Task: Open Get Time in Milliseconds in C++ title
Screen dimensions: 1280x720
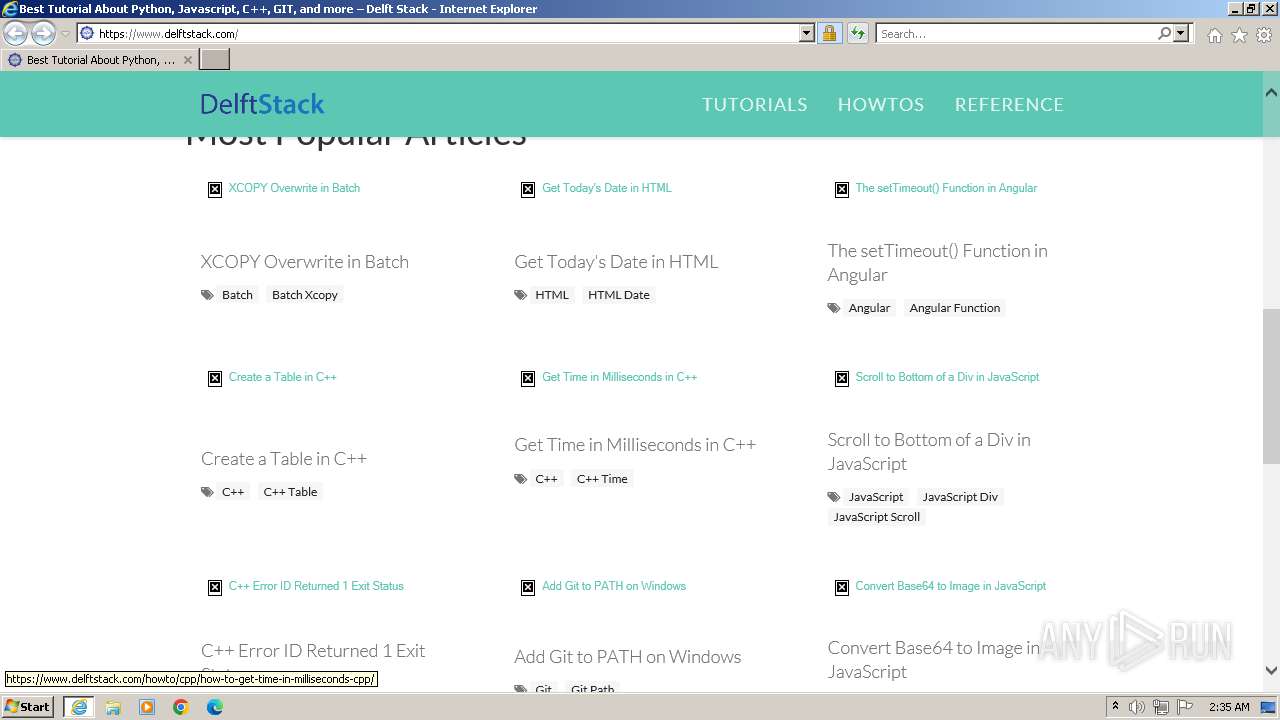Action: pyautogui.click(x=635, y=444)
